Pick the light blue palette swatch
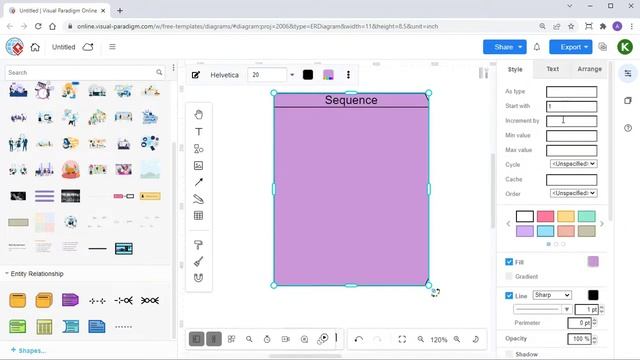The image size is (640, 360). click(x=545, y=231)
